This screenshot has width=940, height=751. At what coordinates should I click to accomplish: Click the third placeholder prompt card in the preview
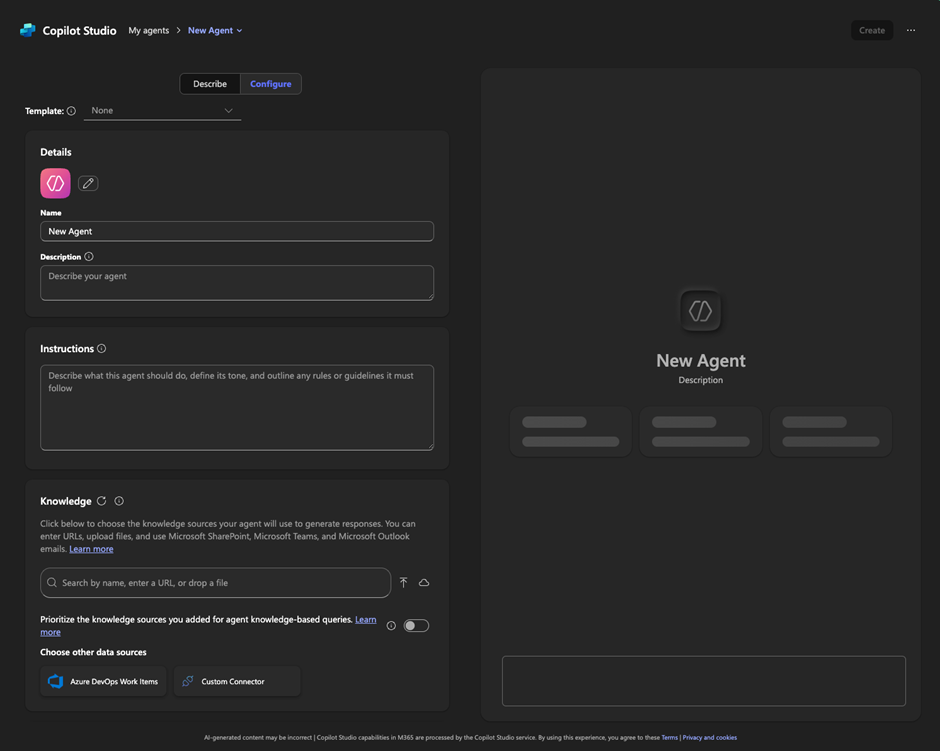(831, 432)
